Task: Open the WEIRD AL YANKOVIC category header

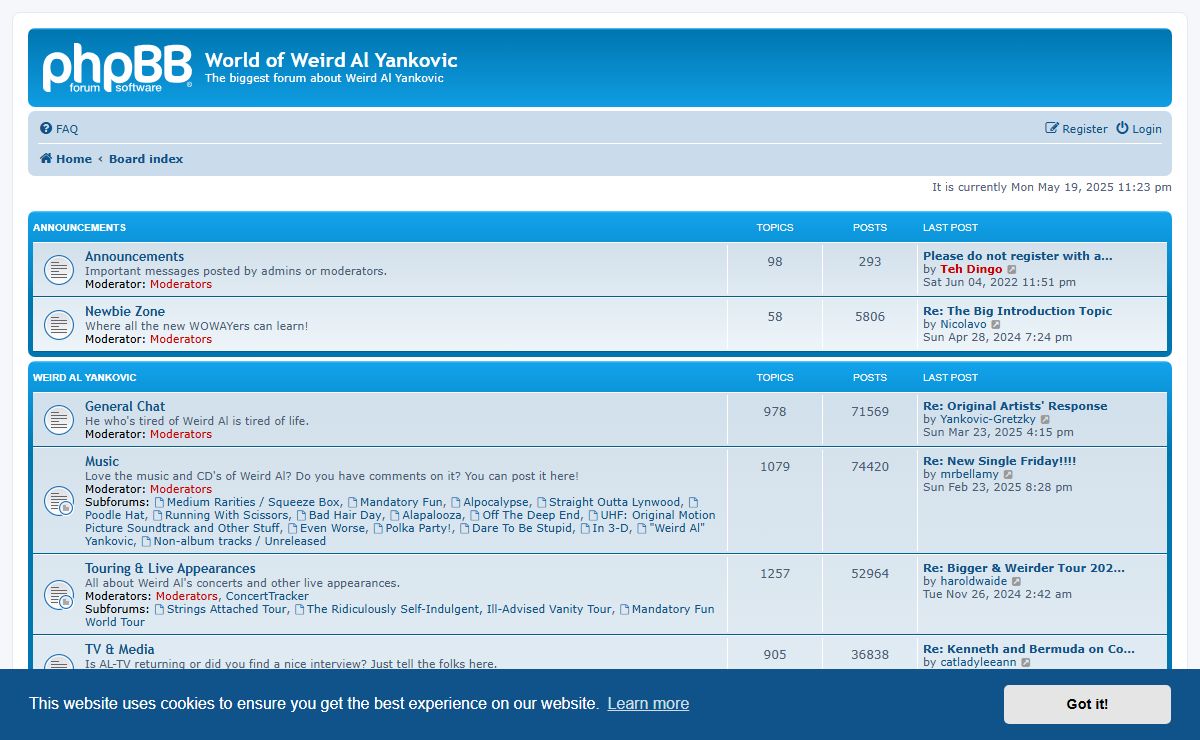Action: click(85, 378)
